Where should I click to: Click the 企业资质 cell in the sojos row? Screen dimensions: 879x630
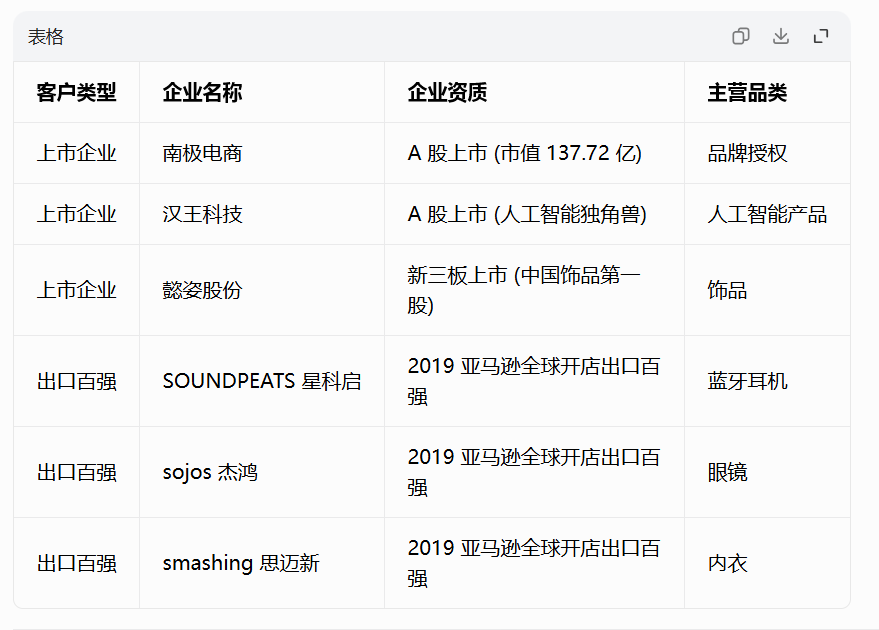click(534, 472)
